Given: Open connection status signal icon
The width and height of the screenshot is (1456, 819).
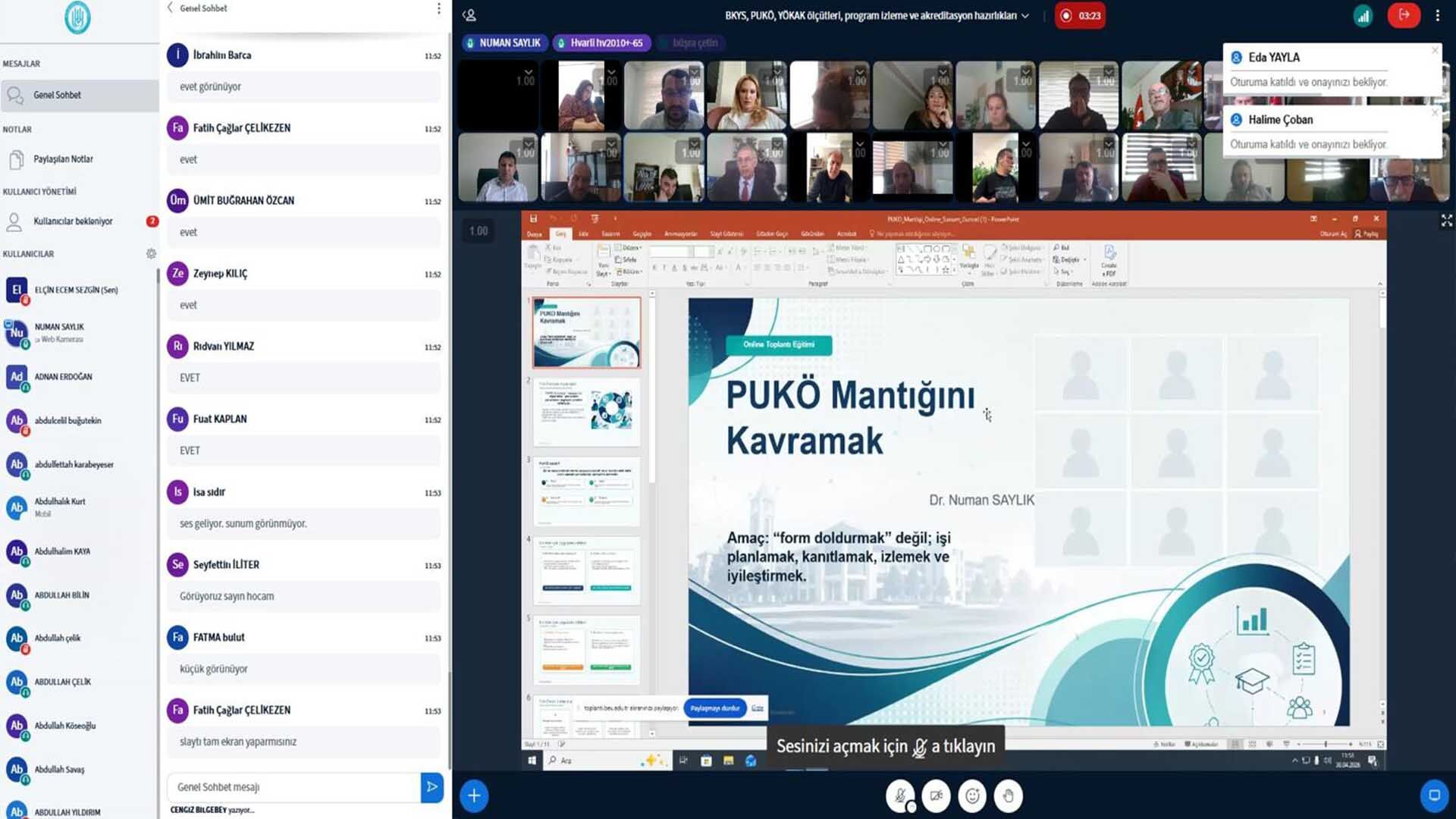Looking at the screenshot, I should click(x=1363, y=15).
